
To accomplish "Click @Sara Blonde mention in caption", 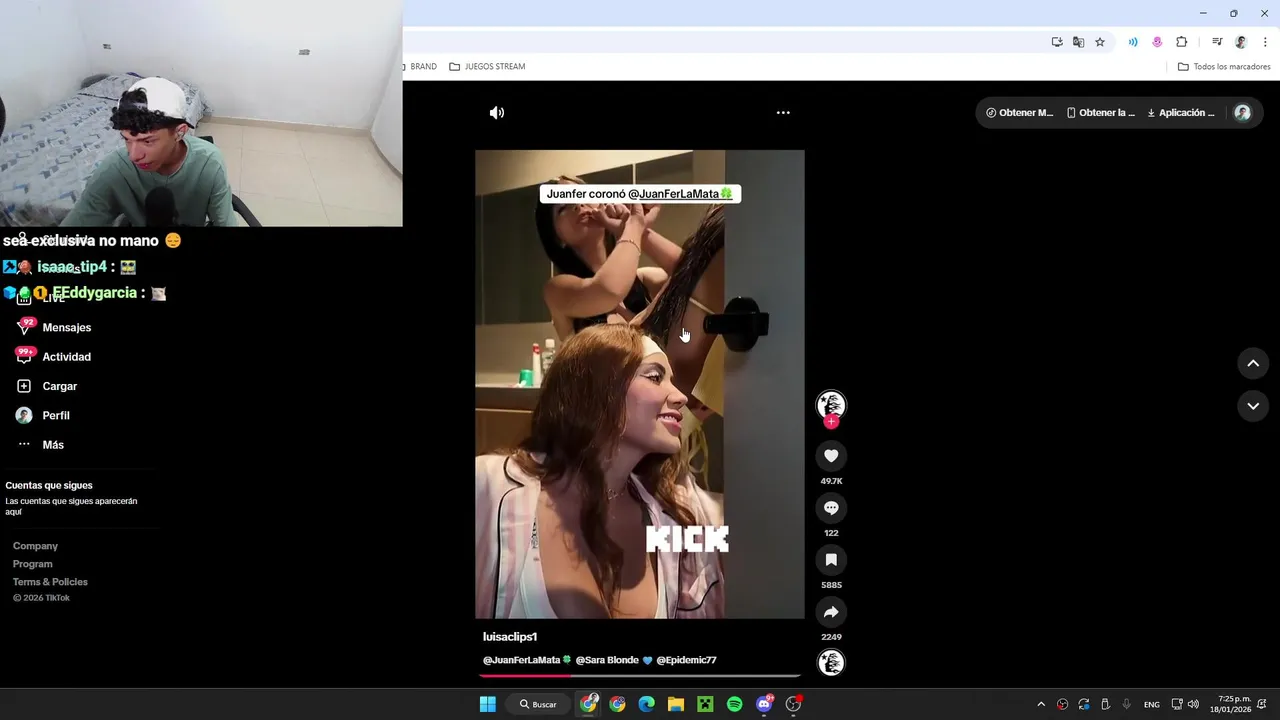I will point(613,660).
